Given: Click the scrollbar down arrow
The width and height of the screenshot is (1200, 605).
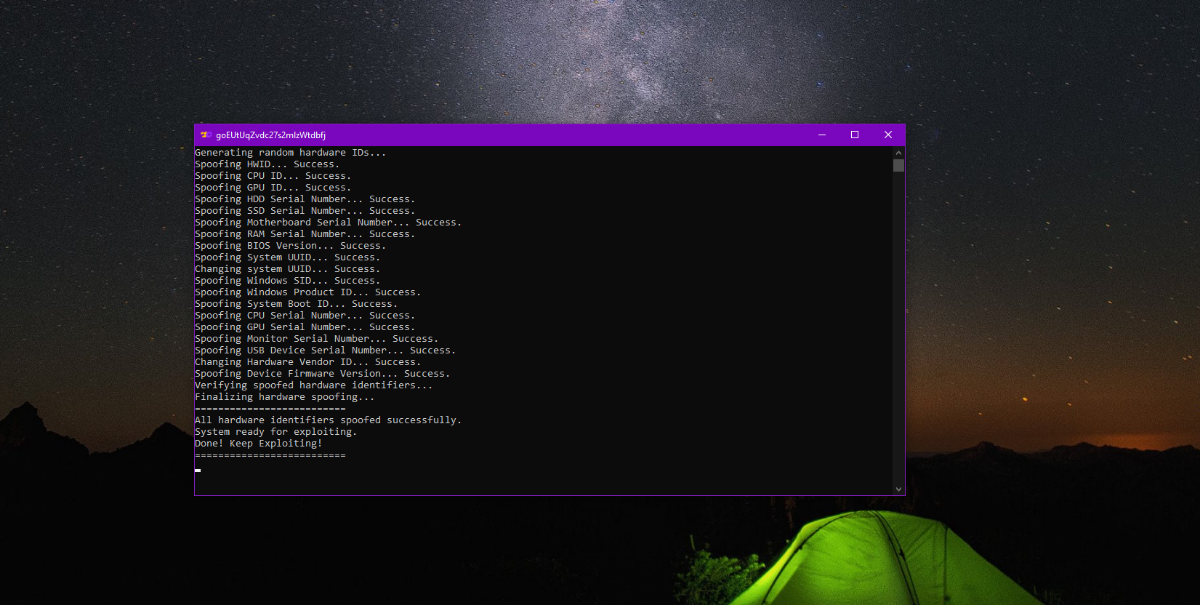Looking at the screenshot, I should [898, 488].
